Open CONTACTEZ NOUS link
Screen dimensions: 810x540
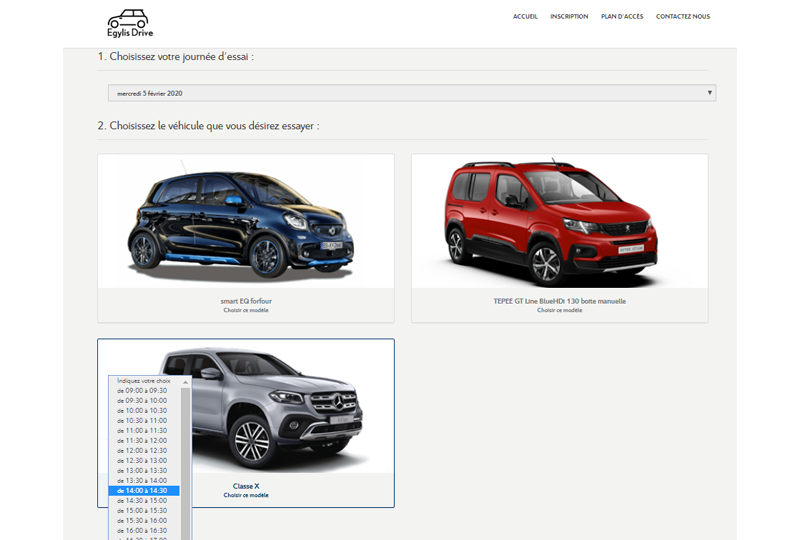pos(683,17)
